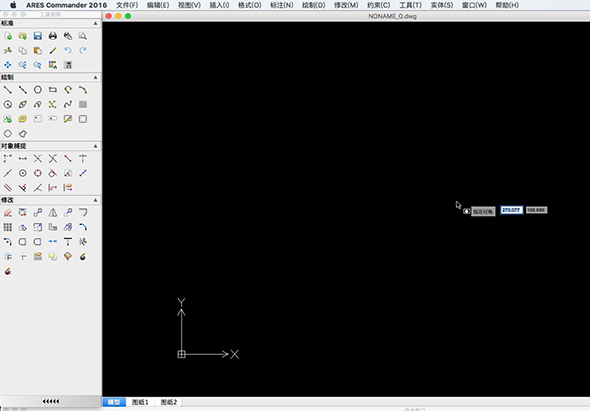Select the Spline curve tool in the Draw panel
Screen dimensions: 590x411
click(x=68, y=104)
